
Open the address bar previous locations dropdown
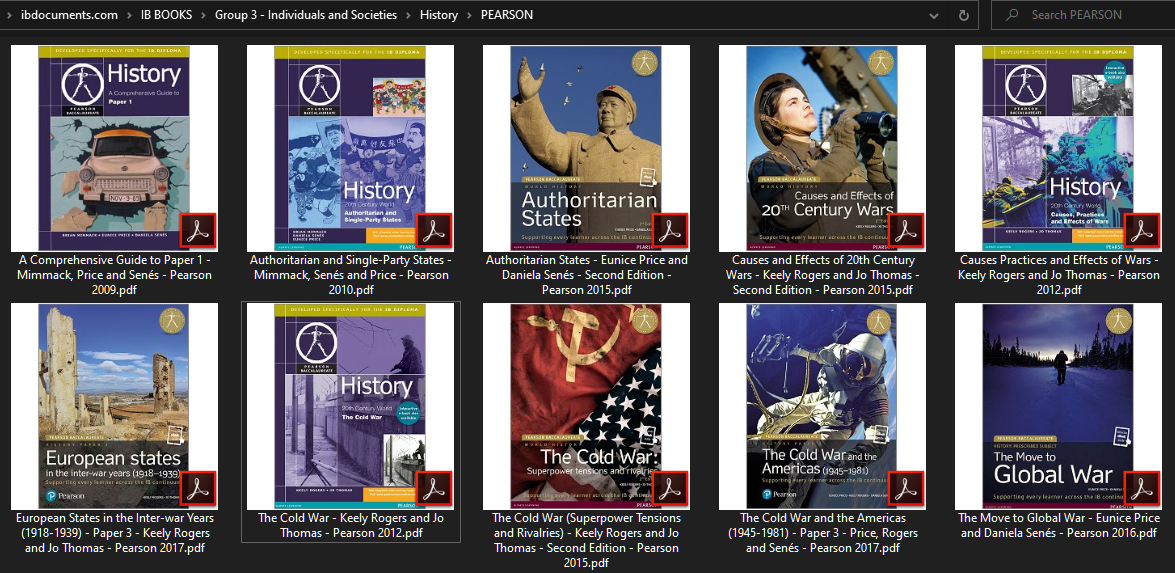(x=934, y=15)
